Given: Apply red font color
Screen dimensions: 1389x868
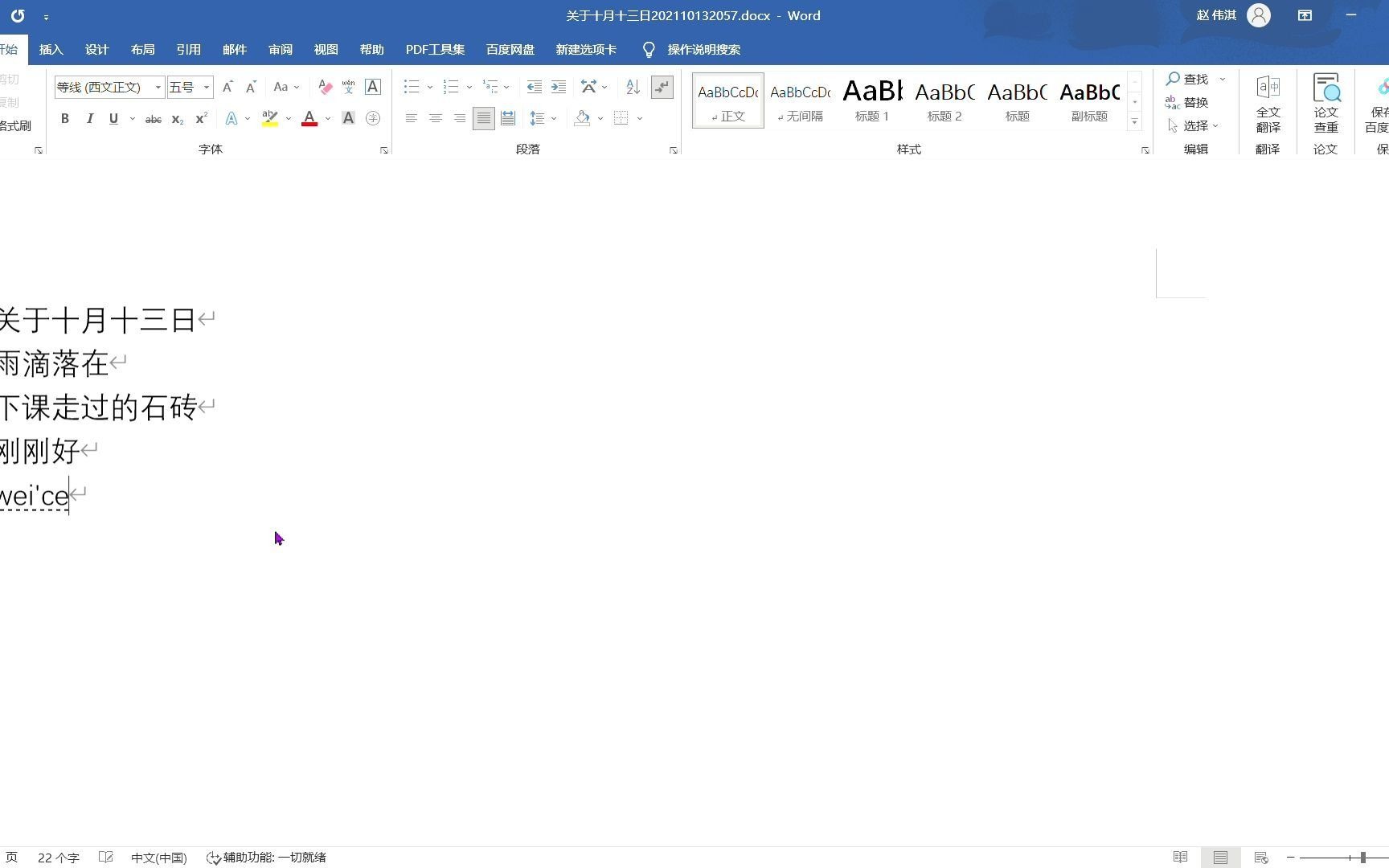Looking at the screenshot, I should (x=309, y=118).
